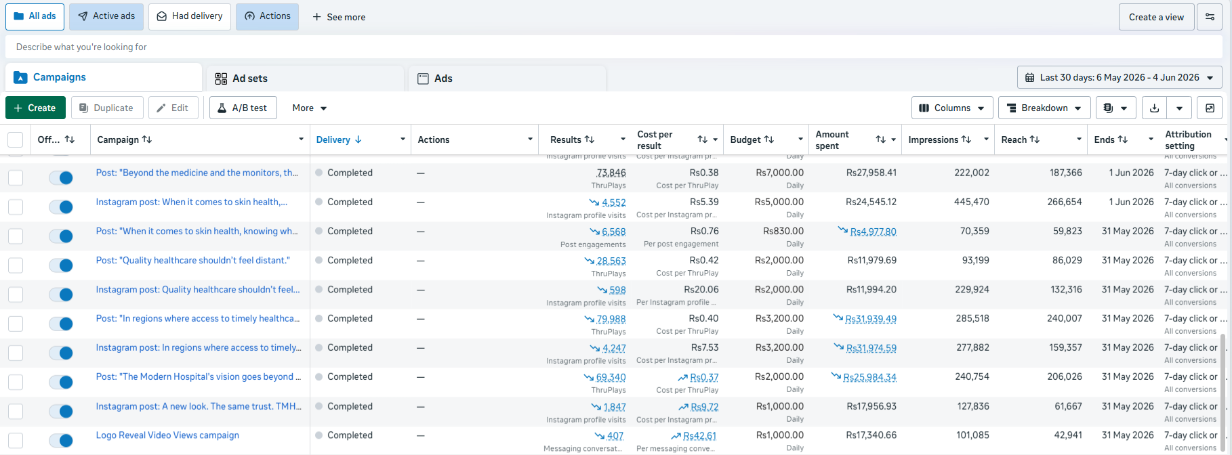Sort by Amount spent arrows

click(x=880, y=140)
